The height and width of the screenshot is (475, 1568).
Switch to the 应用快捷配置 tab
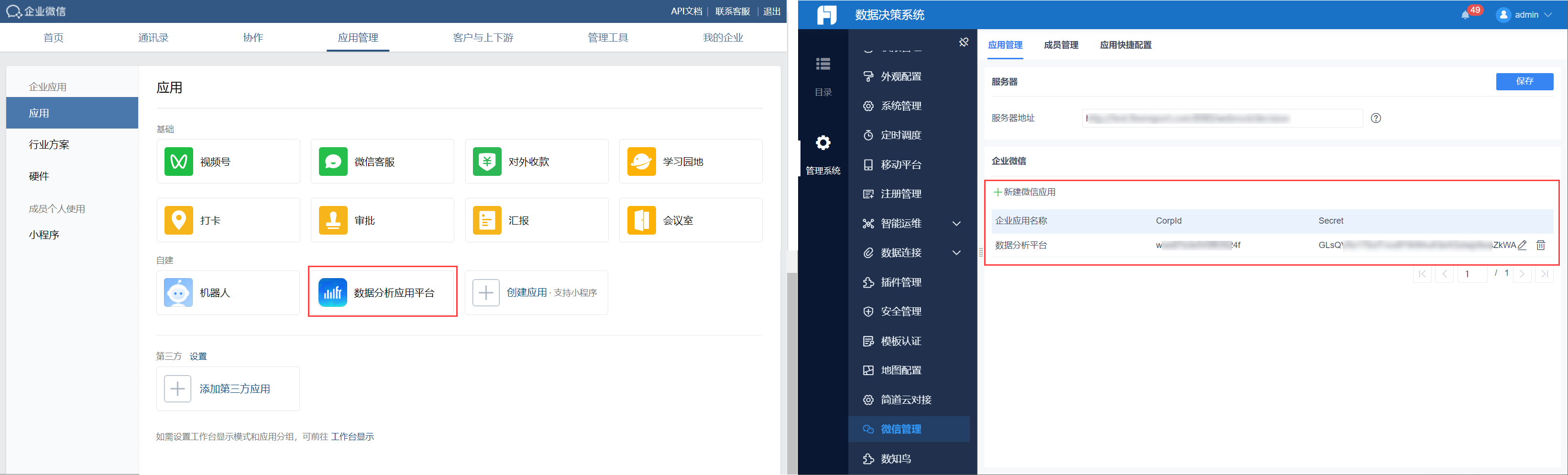(x=1126, y=45)
